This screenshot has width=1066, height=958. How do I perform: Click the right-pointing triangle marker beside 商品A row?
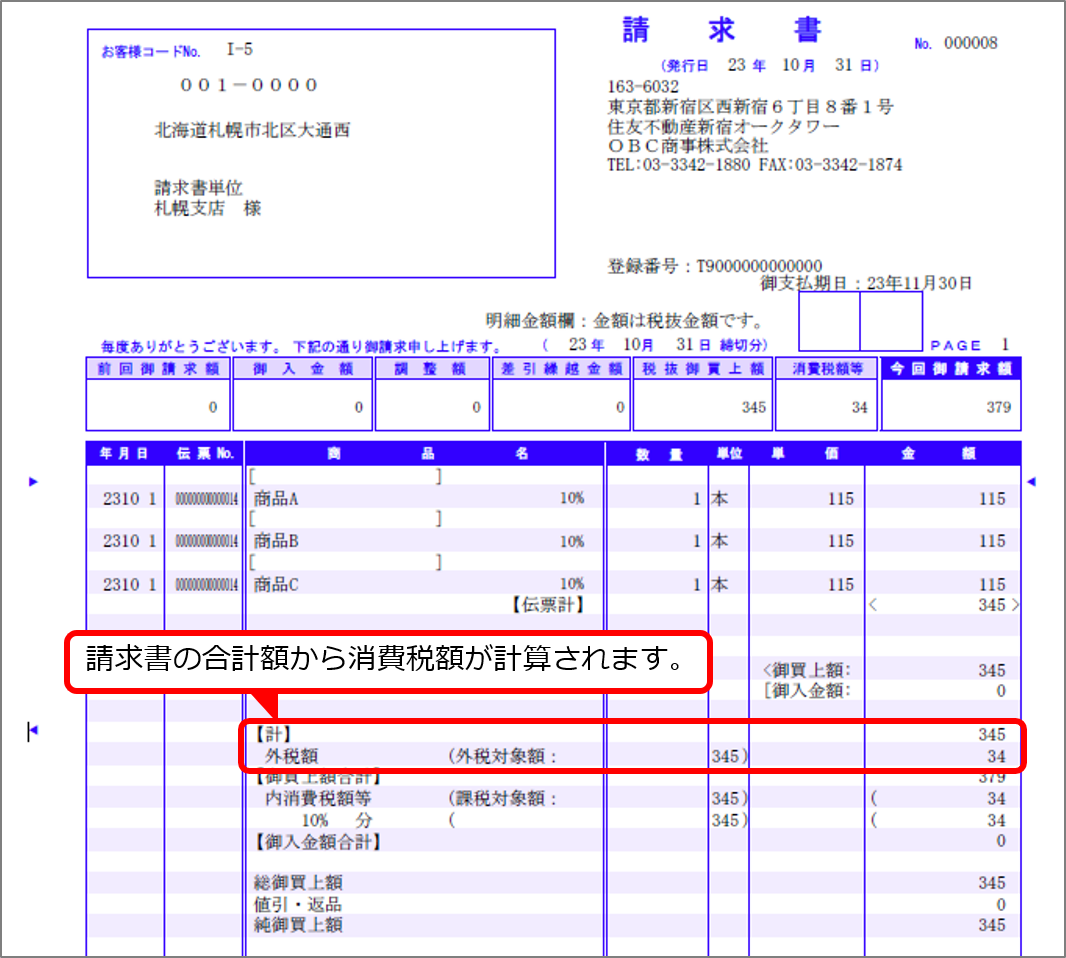pyautogui.click(x=33, y=481)
